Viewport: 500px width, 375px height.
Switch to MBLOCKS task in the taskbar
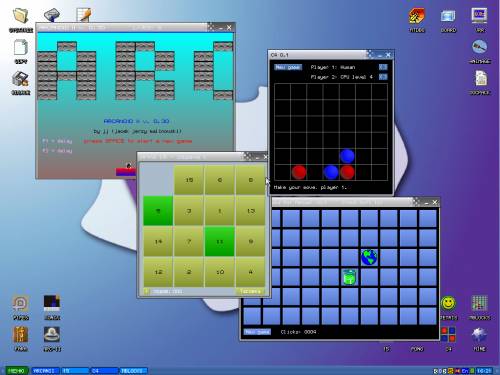pyautogui.click(x=133, y=371)
